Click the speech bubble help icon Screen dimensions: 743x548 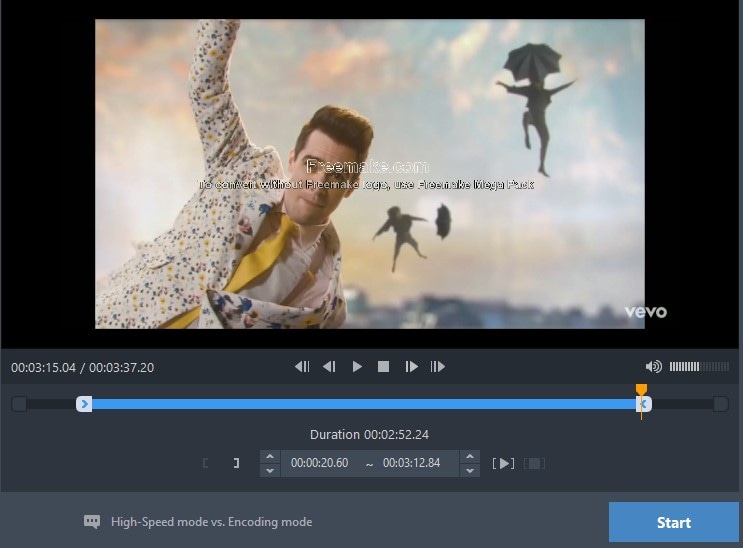[x=92, y=522]
